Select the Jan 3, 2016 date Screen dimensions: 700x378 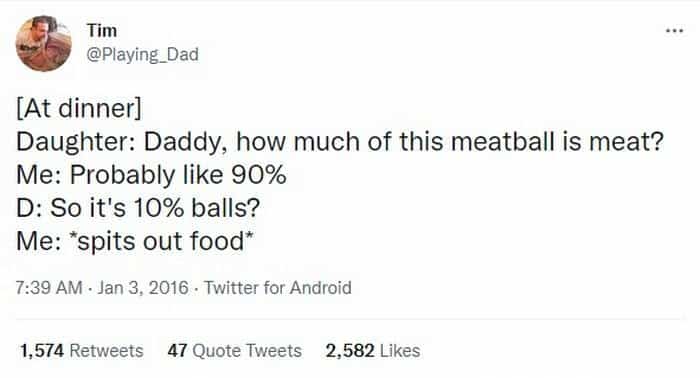point(142,287)
